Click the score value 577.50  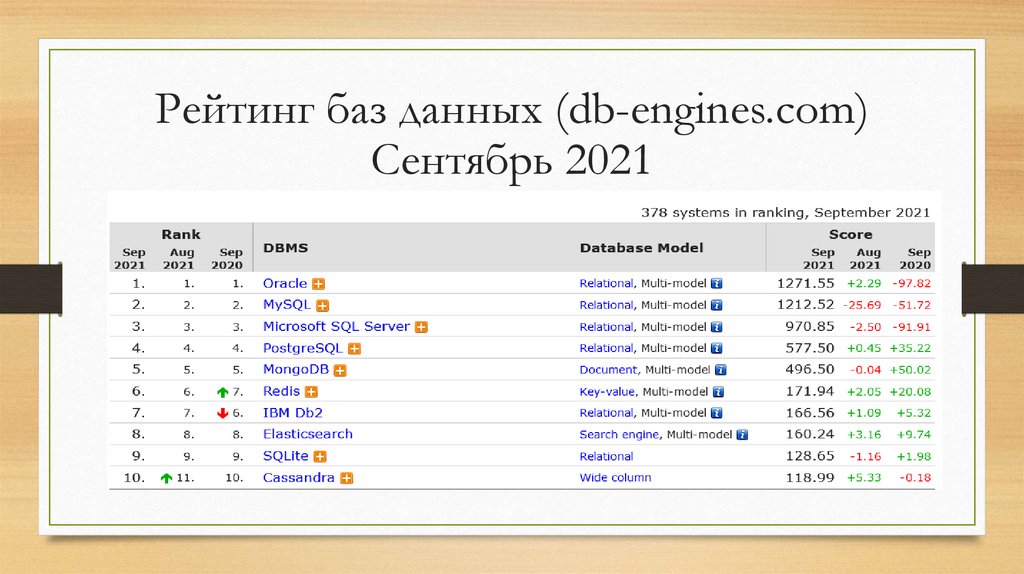pos(810,348)
